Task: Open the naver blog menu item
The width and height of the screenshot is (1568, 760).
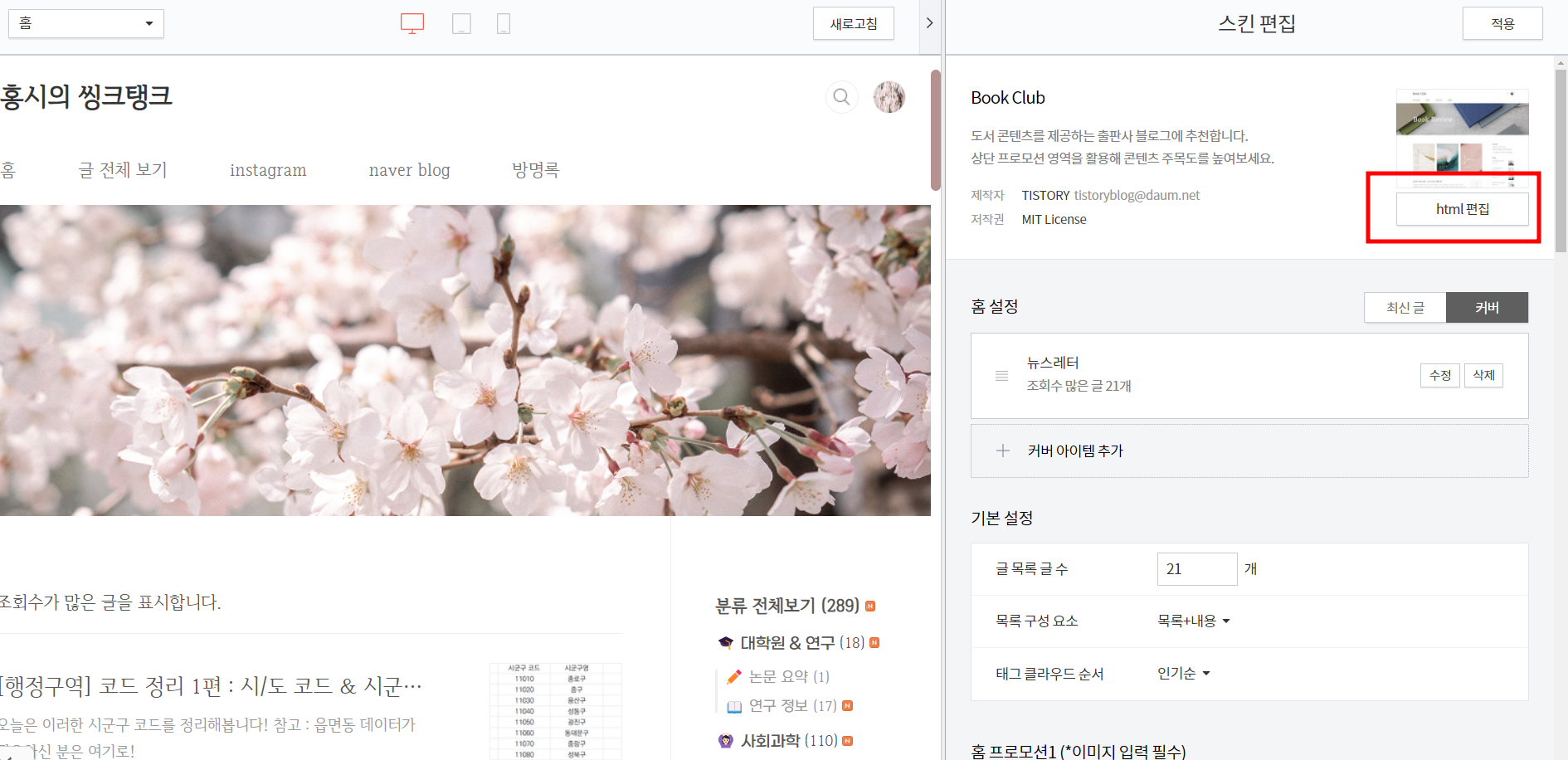Action: (x=410, y=170)
